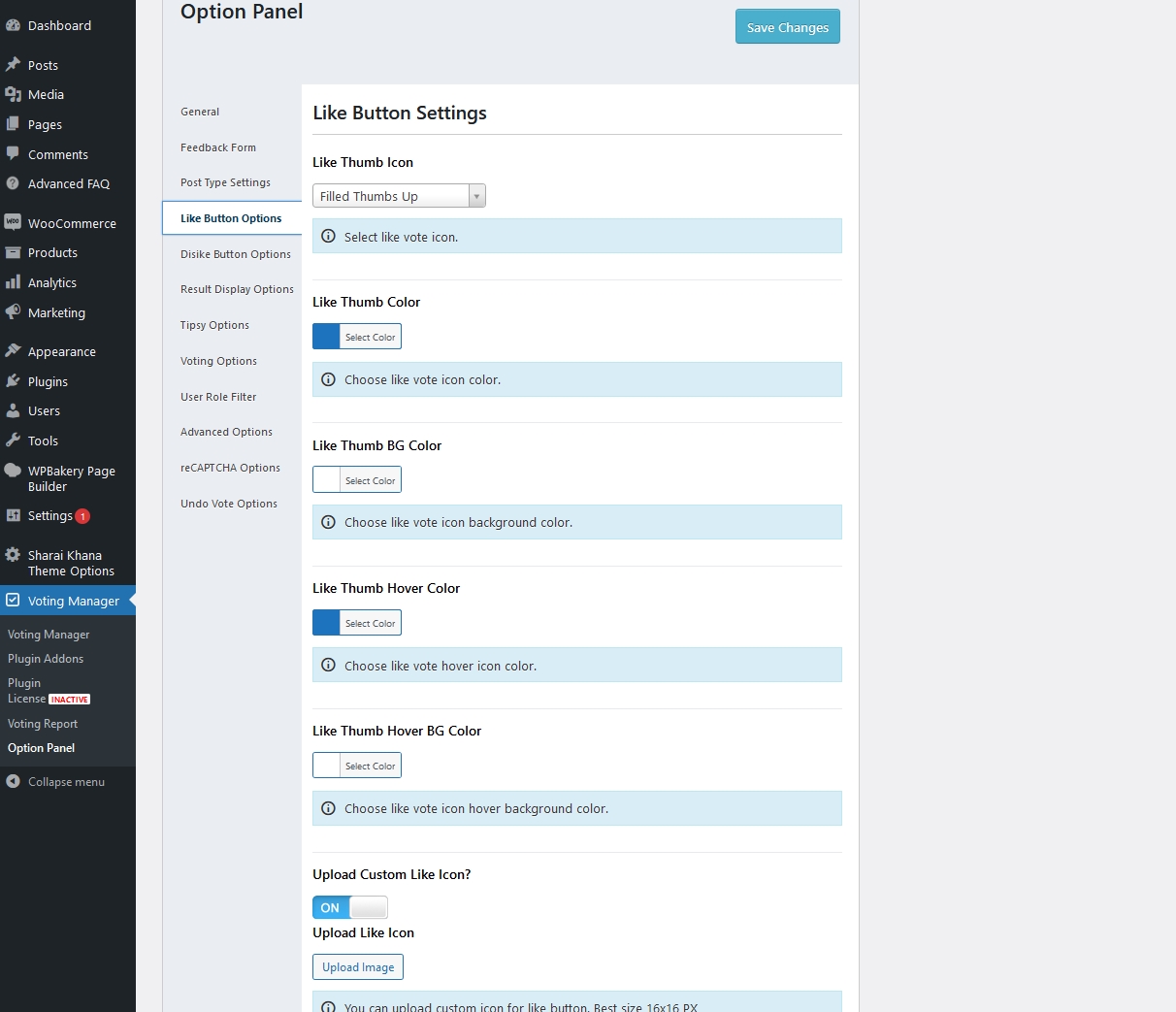Open the Advanced Options tab
Screen dimensions: 1176x1012
click(x=226, y=432)
